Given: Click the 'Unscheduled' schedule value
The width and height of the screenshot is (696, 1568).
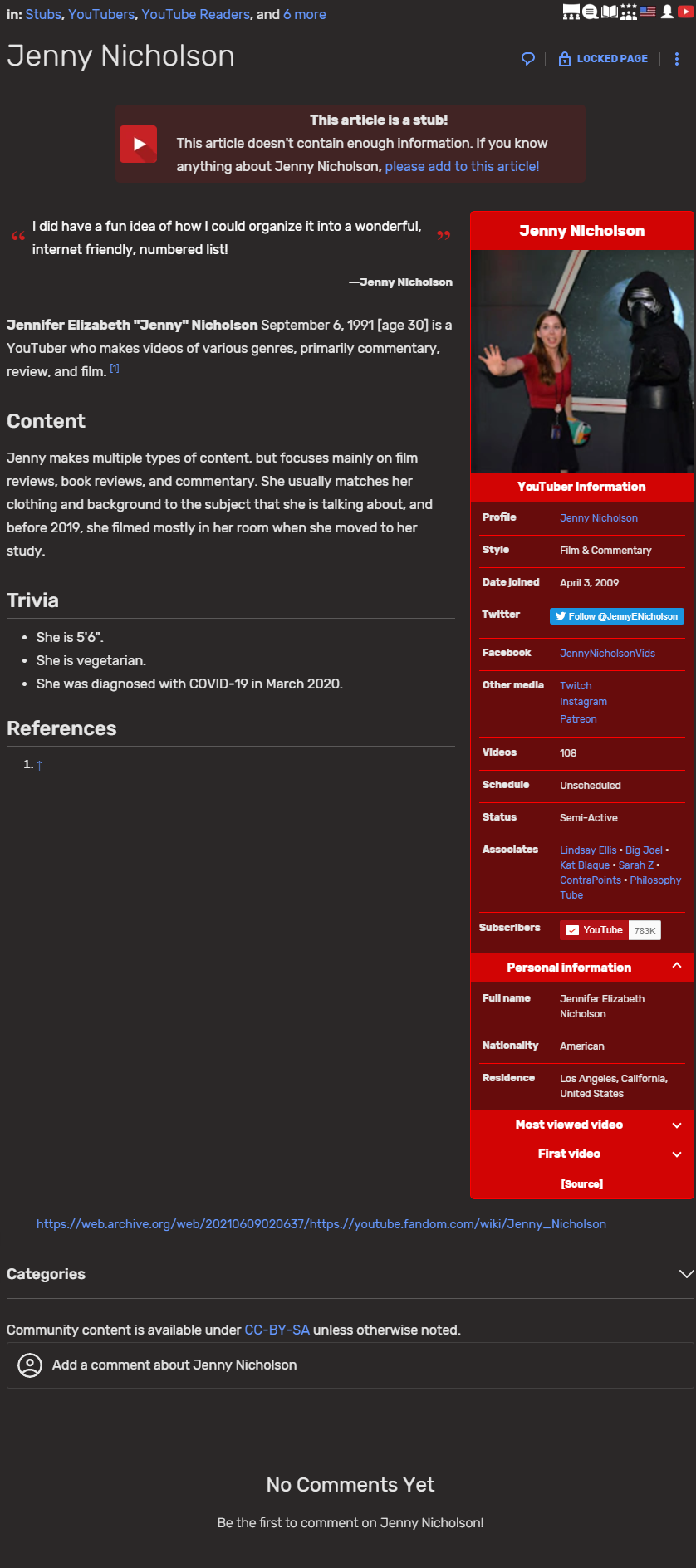Looking at the screenshot, I should pos(591,786).
